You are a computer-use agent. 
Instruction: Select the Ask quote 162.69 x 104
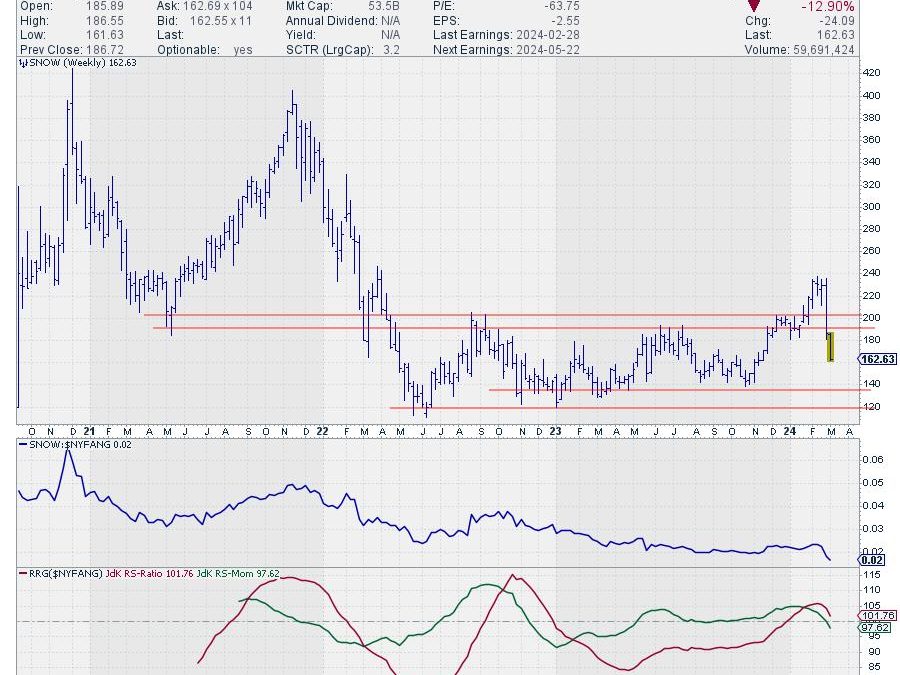coord(218,6)
